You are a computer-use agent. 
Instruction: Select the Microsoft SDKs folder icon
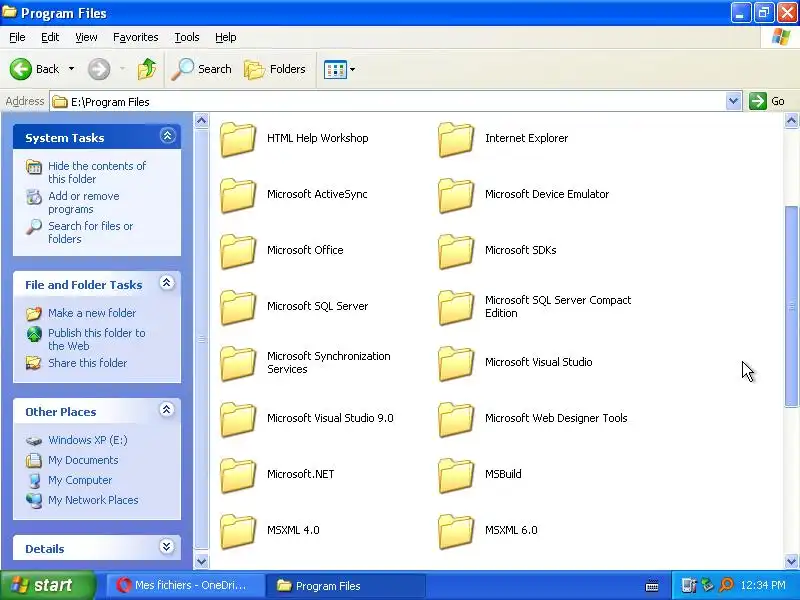point(456,251)
